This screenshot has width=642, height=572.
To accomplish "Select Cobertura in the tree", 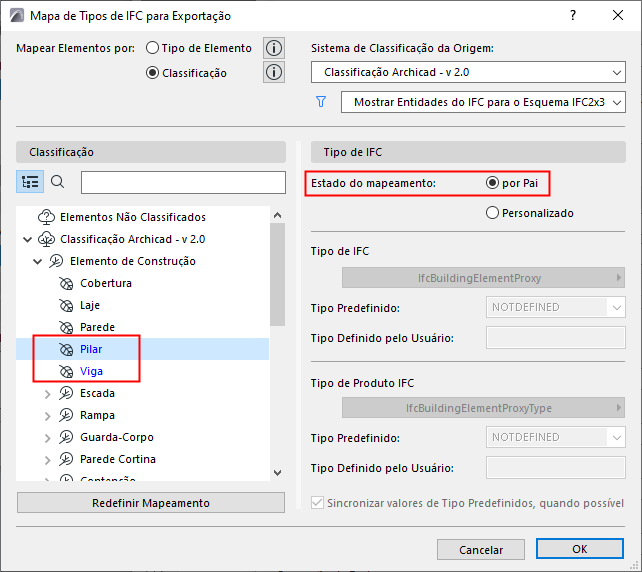I will [x=106, y=283].
